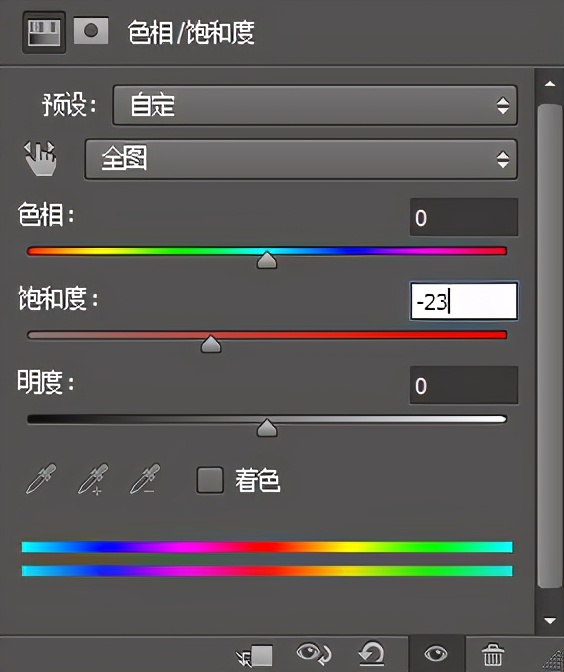The width and height of the screenshot is (564, 672).
Task: Toggle adjustment layer visibility eye
Action: click(436, 654)
